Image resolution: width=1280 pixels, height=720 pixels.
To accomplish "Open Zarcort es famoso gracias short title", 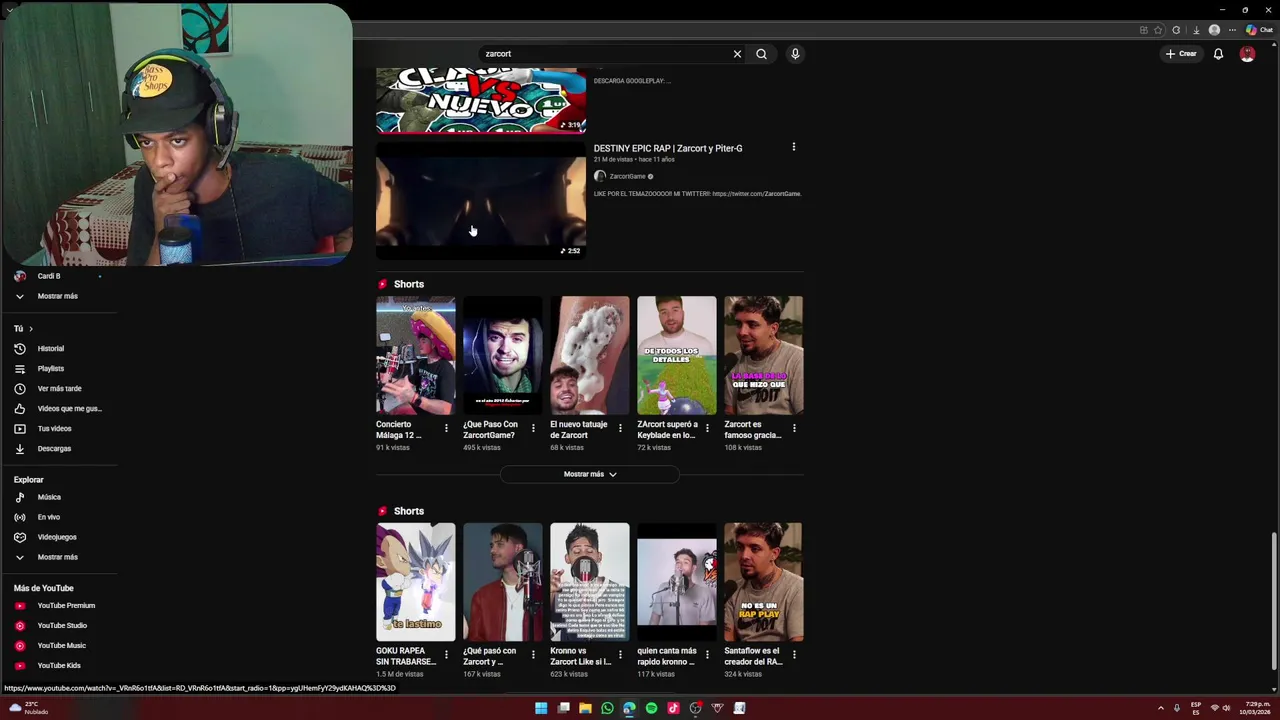I will click(753, 430).
